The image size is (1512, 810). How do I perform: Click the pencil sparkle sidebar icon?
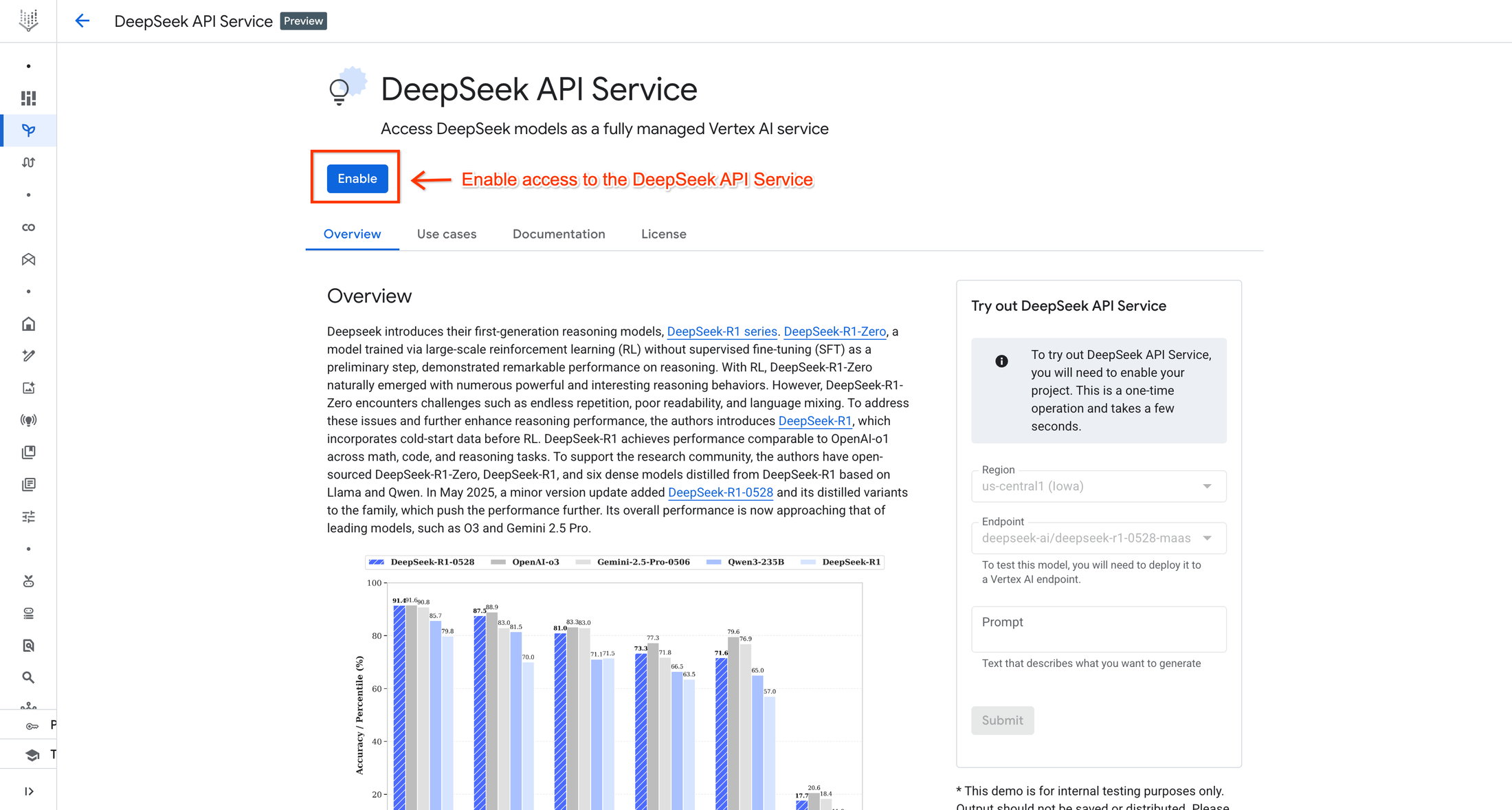click(28, 355)
